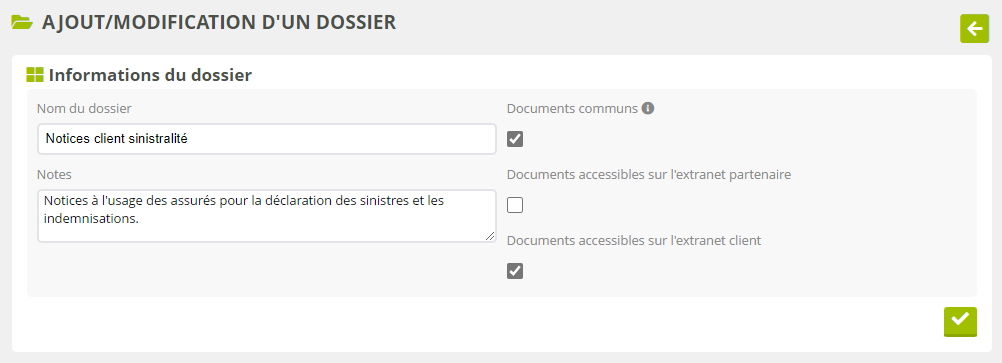The height and width of the screenshot is (363, 1002).
Task: Place cursor on the word indemnisations in Notes
Action: [89, 218]
